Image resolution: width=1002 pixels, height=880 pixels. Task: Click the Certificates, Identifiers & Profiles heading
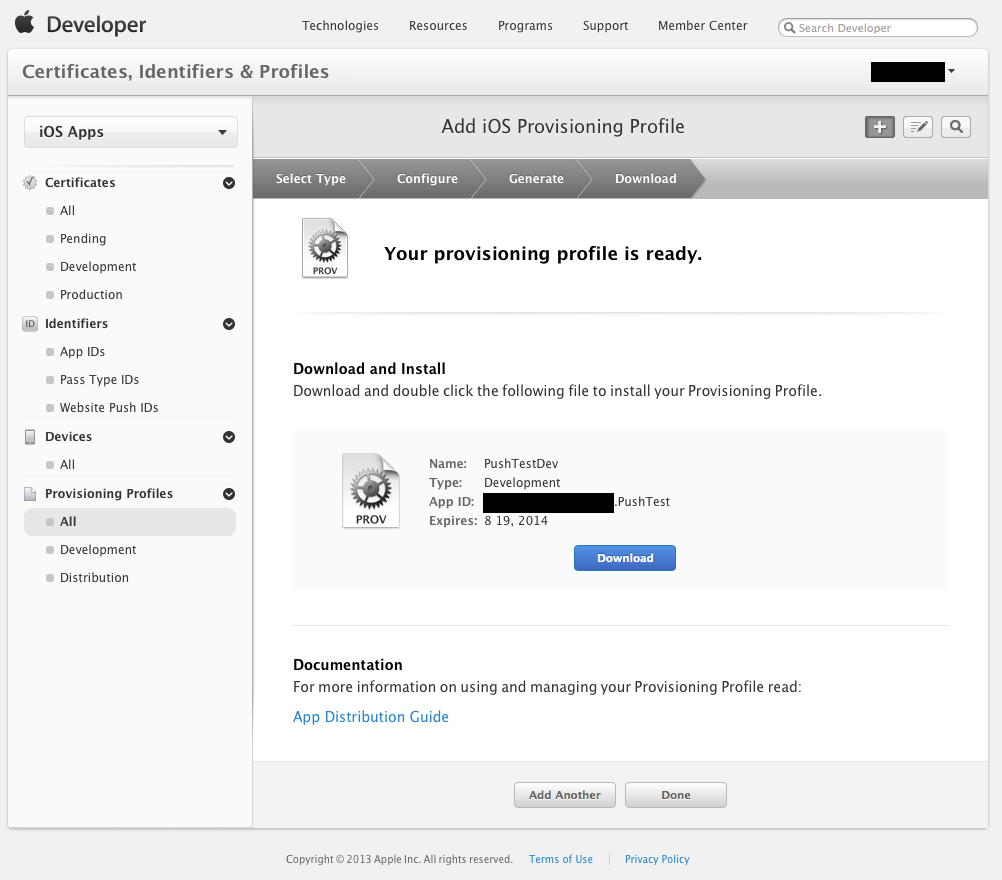point(176,72)
